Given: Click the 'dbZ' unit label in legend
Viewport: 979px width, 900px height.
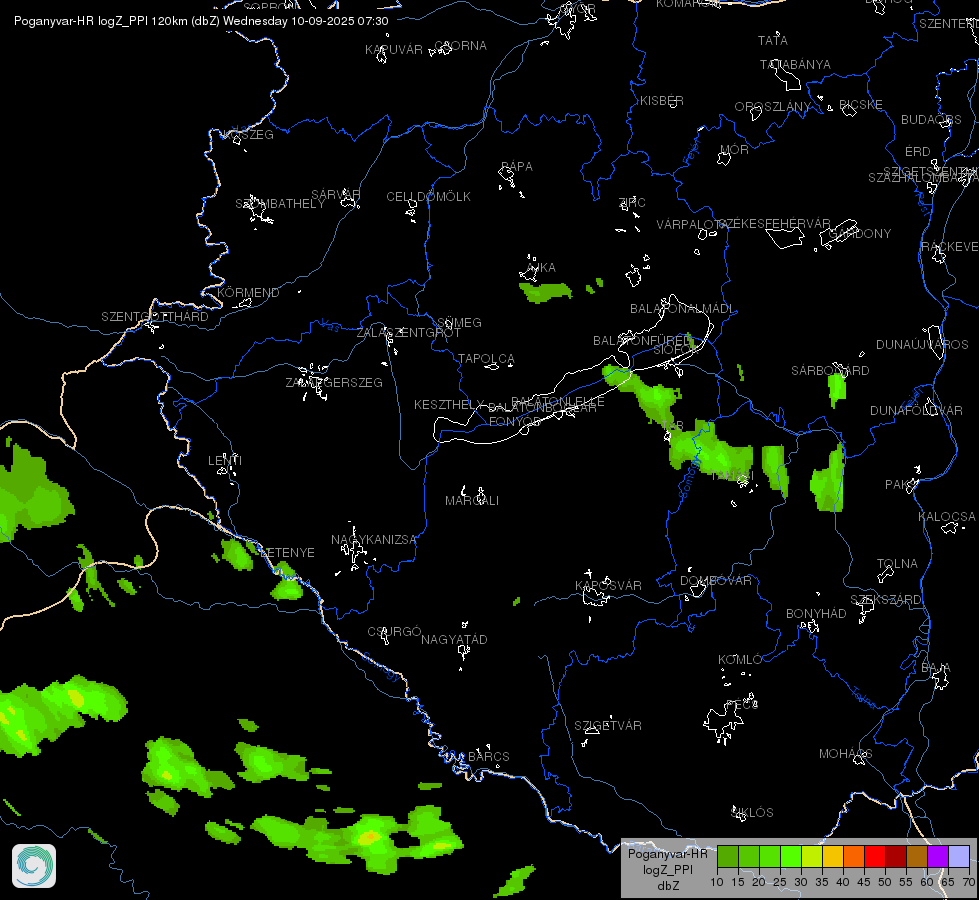Looking at the screenshot, I should (x=667, y=886).
